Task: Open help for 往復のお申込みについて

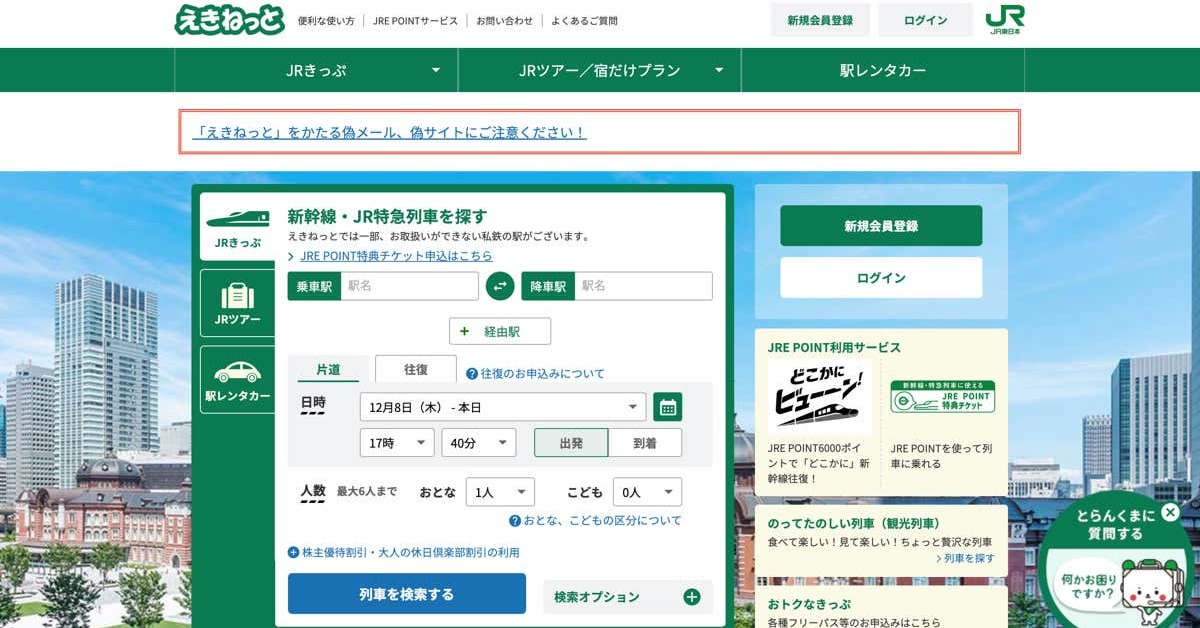Action: [x=535, y=373]
